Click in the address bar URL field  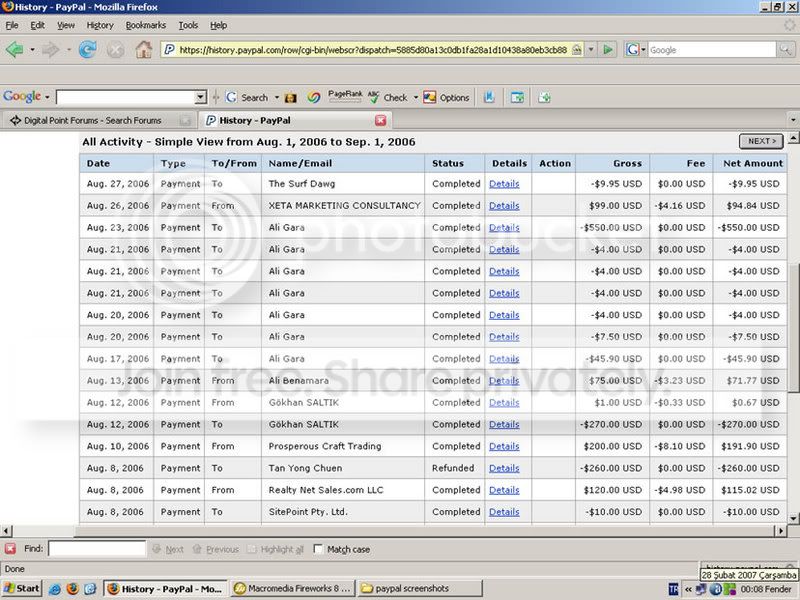(x=373, y=49)
